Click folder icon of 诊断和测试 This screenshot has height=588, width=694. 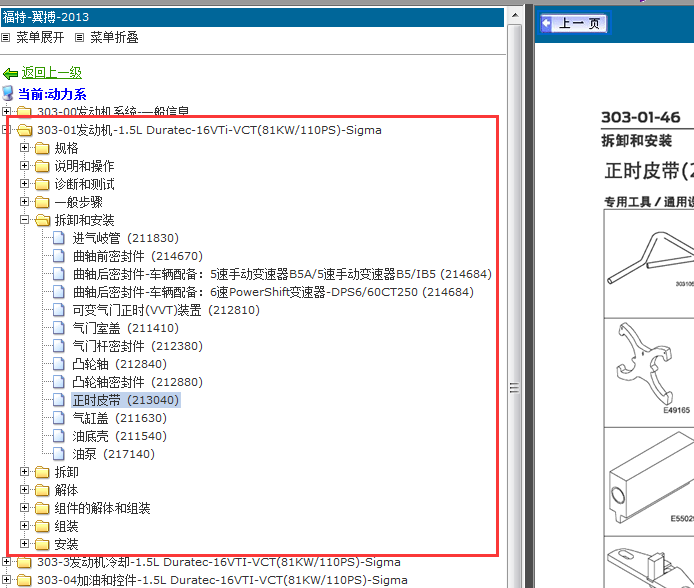coord(42,184)
